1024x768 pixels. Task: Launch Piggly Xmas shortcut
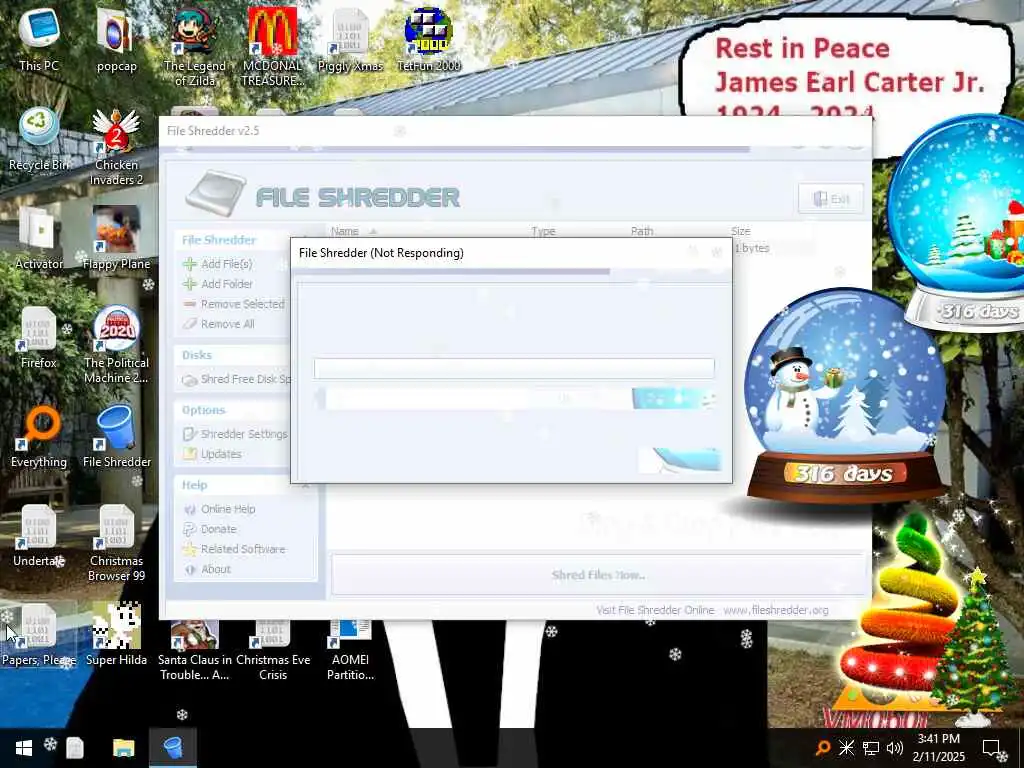[x=350, y=39]
